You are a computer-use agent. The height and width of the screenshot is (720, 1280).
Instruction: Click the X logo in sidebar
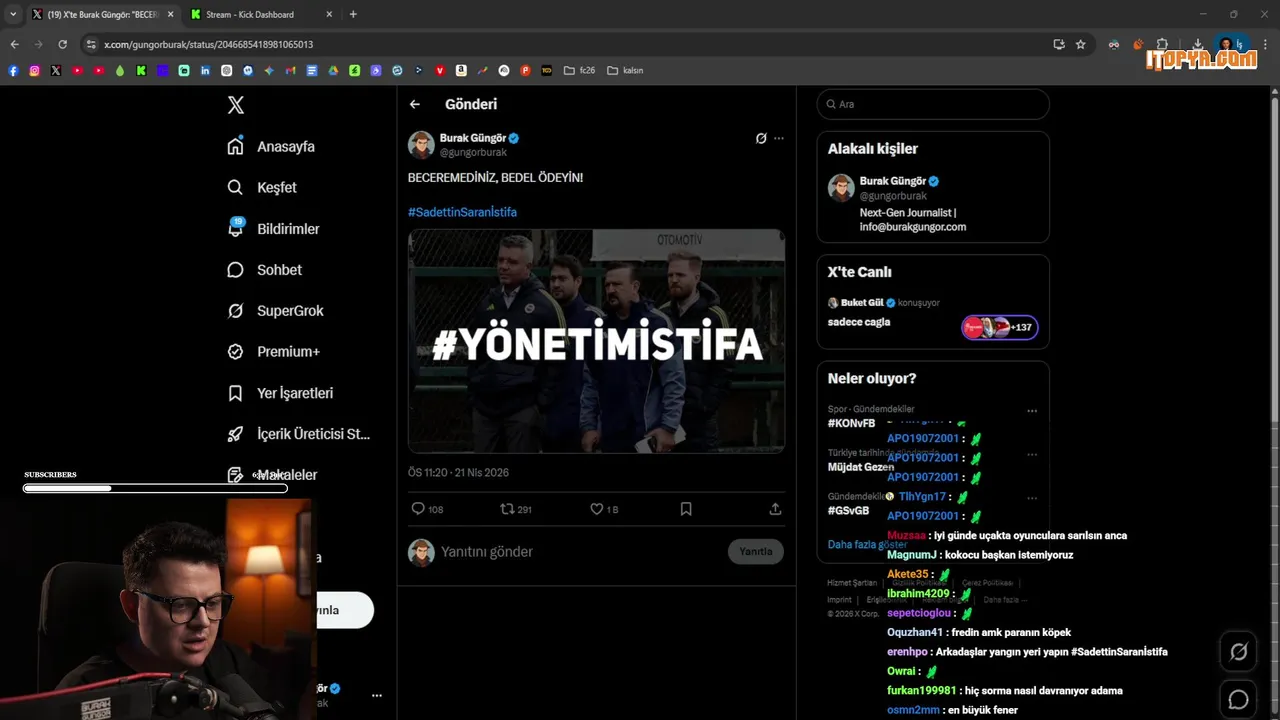235,105
